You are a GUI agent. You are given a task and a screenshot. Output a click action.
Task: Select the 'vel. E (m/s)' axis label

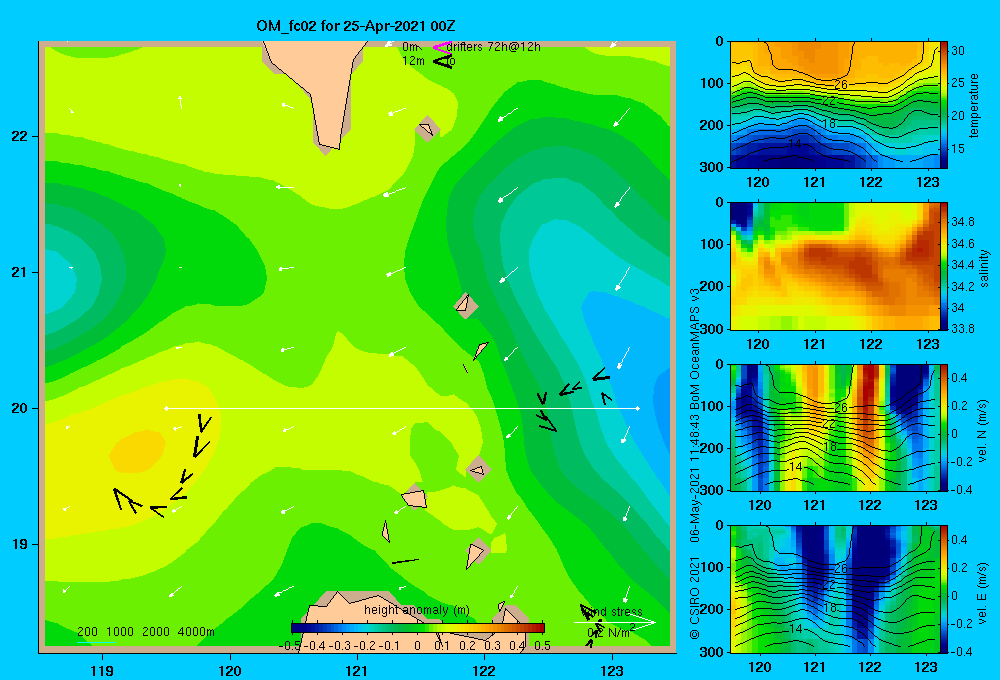click(983, 592)
